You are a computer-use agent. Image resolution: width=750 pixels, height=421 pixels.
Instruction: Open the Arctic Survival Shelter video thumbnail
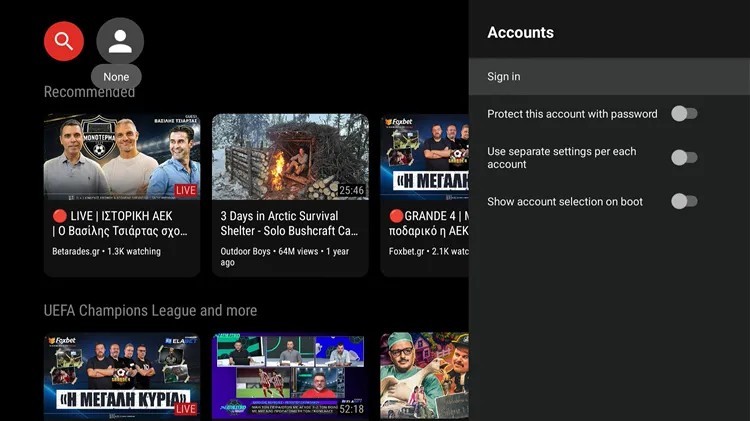tap(290, 157)
